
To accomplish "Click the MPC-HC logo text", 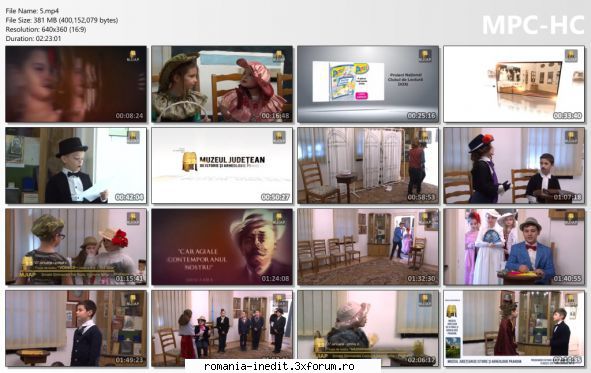I will pos(533,25).
